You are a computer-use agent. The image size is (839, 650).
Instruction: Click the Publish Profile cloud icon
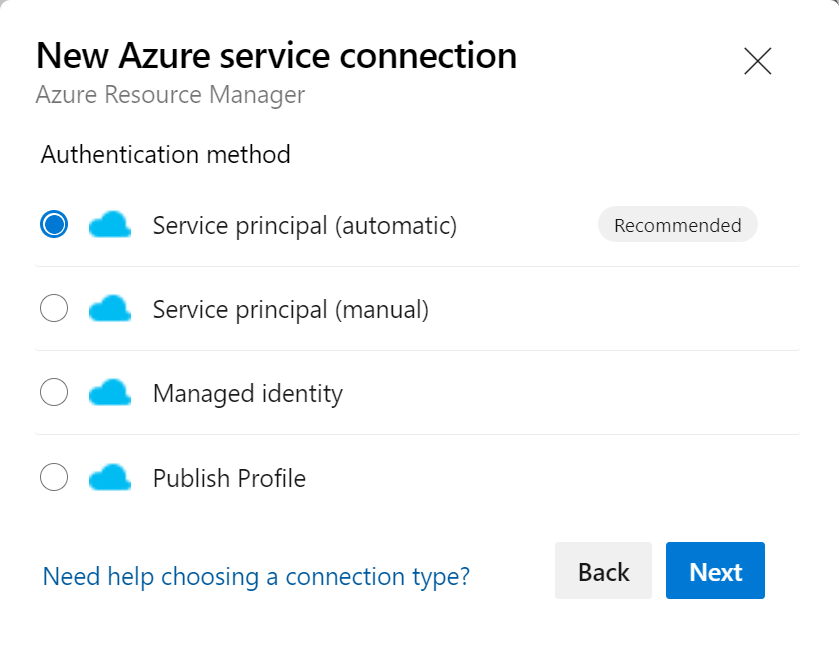pyautogui.click(x=110, y=478)
